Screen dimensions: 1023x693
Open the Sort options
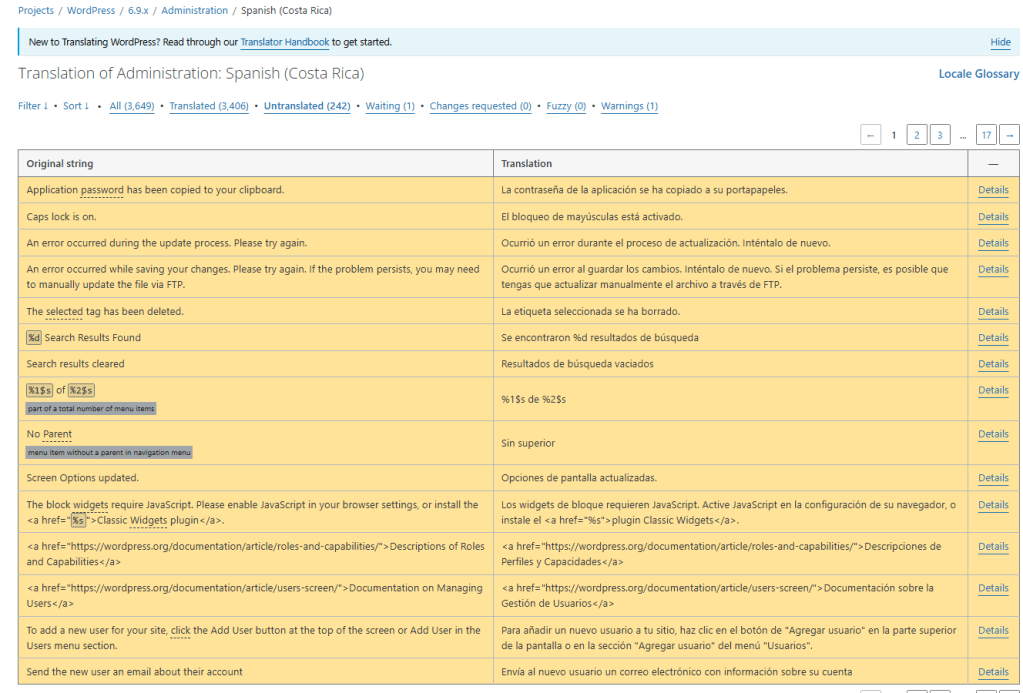click(x=76, y=106)
